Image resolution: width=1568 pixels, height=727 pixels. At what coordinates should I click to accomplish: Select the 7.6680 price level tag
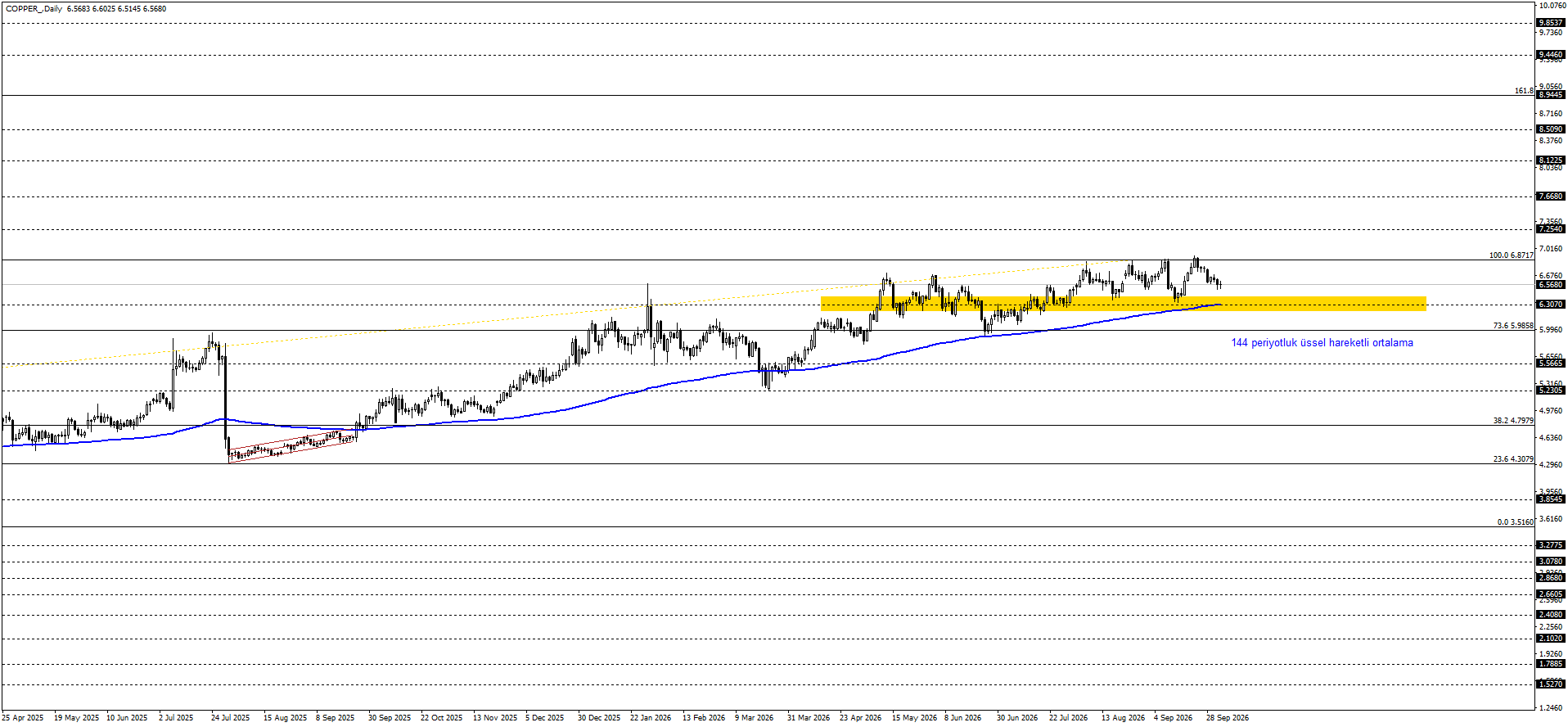tap(1551, 196)
